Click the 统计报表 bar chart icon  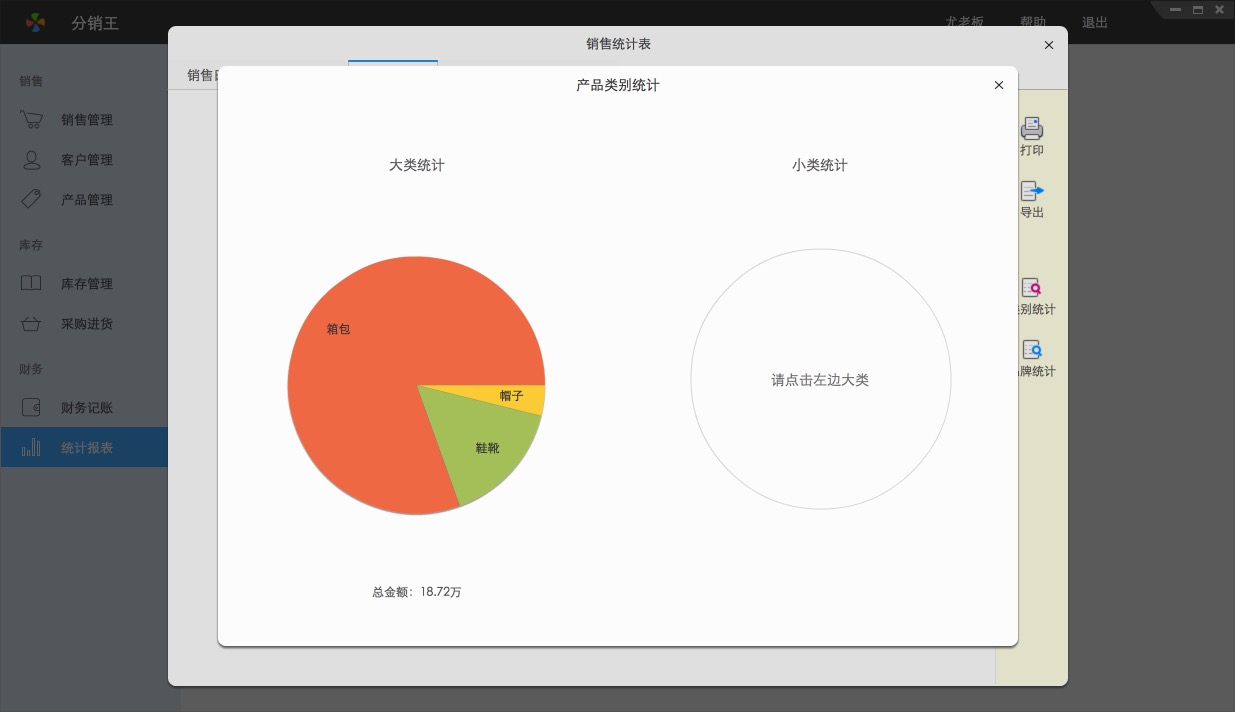(x=31, y=447)
